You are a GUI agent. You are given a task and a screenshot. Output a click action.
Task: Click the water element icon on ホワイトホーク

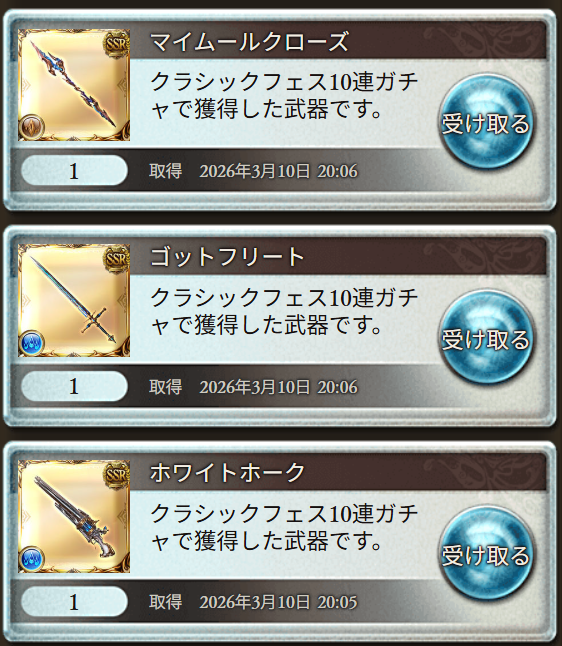click(x=31, y=559)
